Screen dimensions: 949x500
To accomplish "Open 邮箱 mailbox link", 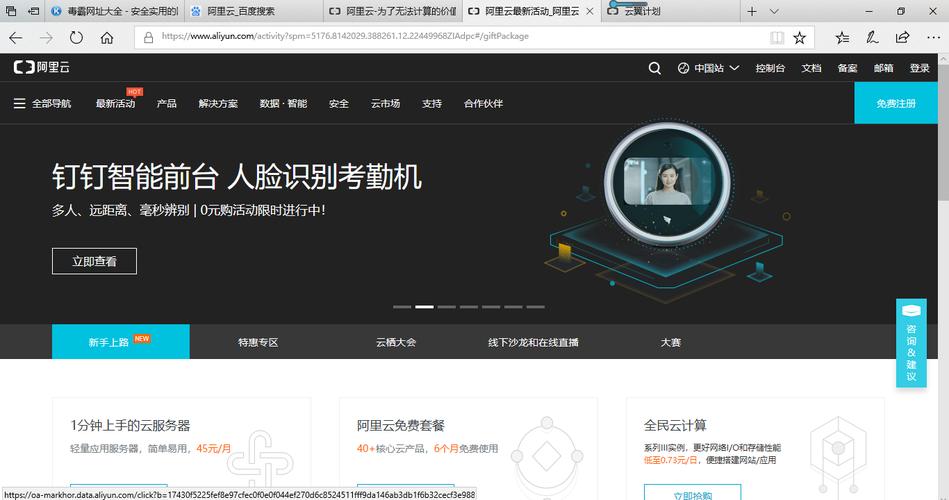I will coord(883,68).
